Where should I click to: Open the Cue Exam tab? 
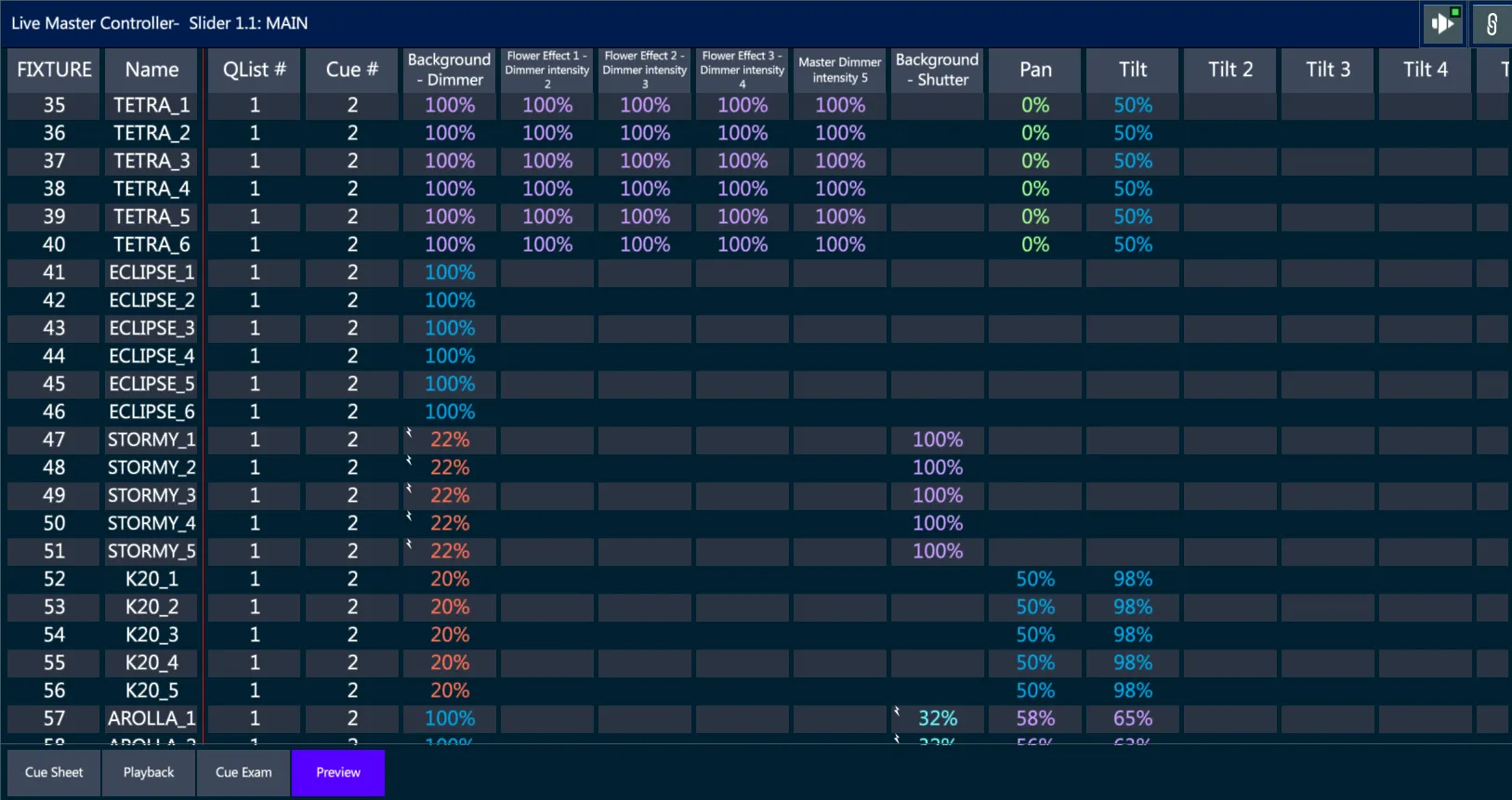[x=243, y=772]
